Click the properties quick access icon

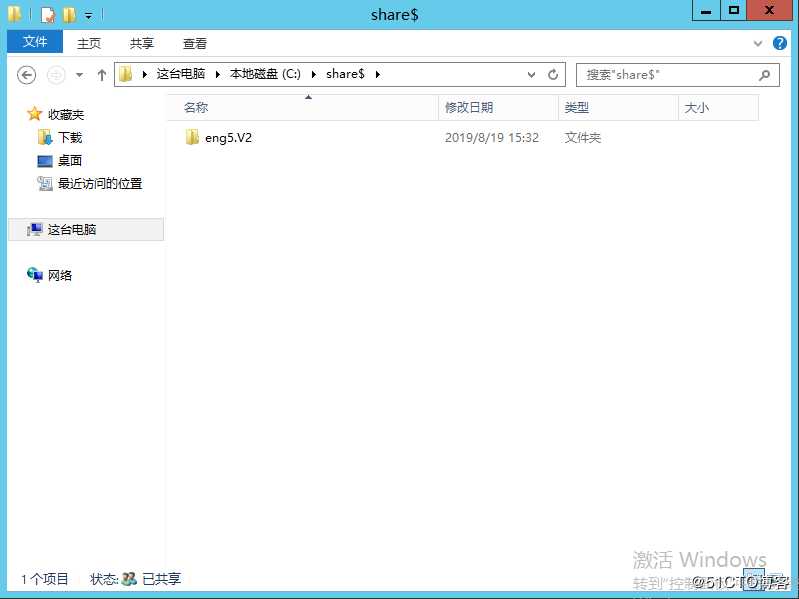click(47, 15)
